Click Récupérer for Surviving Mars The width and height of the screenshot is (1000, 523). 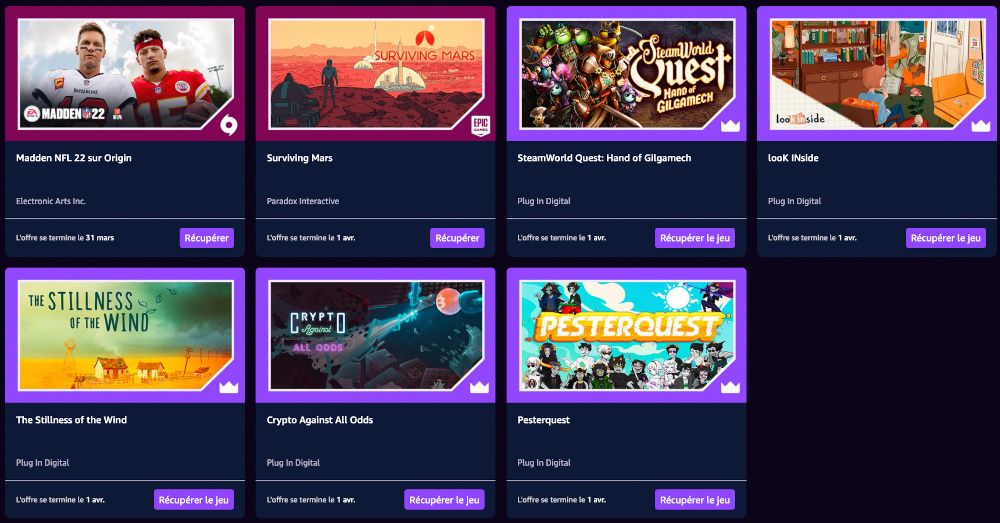click(x=457, y=238)
